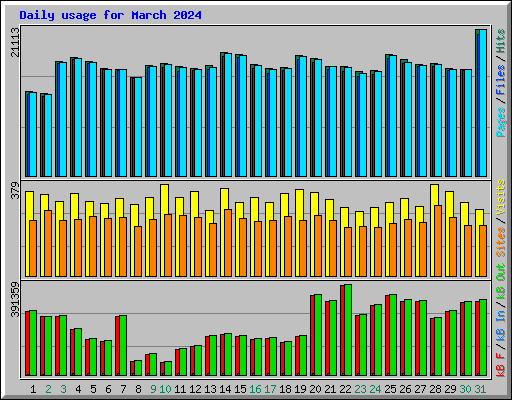Click day label 20 on the x-axis
The image size is (512, 400).
coord(315,389)
